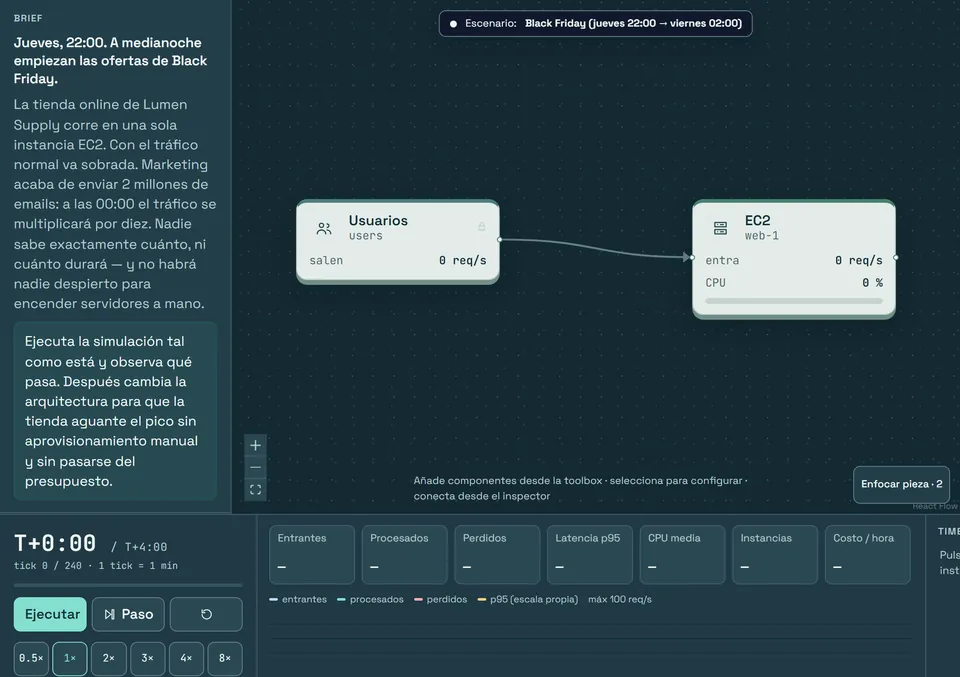
Task: Toggle the procesados legend series
Action: 370,599
